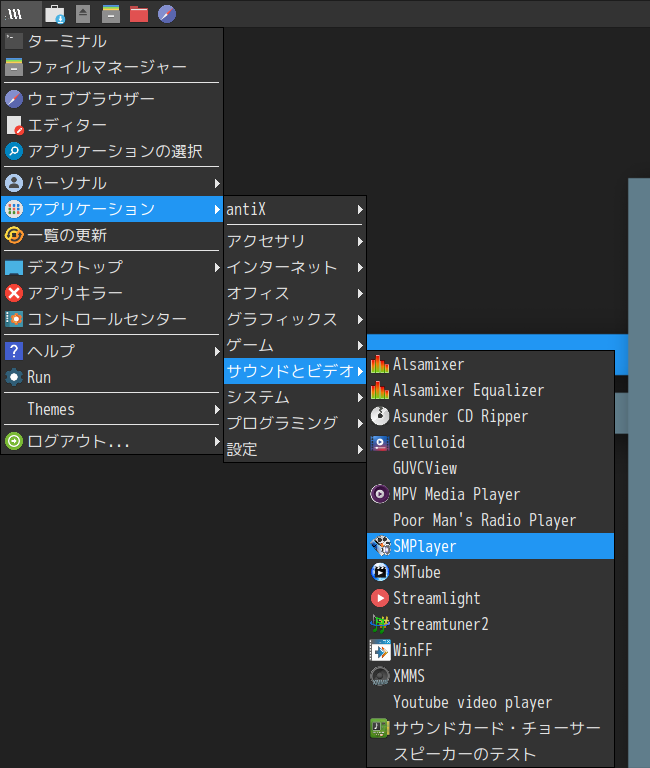The width and height of the screenshot is (650, 768).
Task: Select the サウンドとビデオ menu category
Action: pyautogui.click(x=295, y=371)
